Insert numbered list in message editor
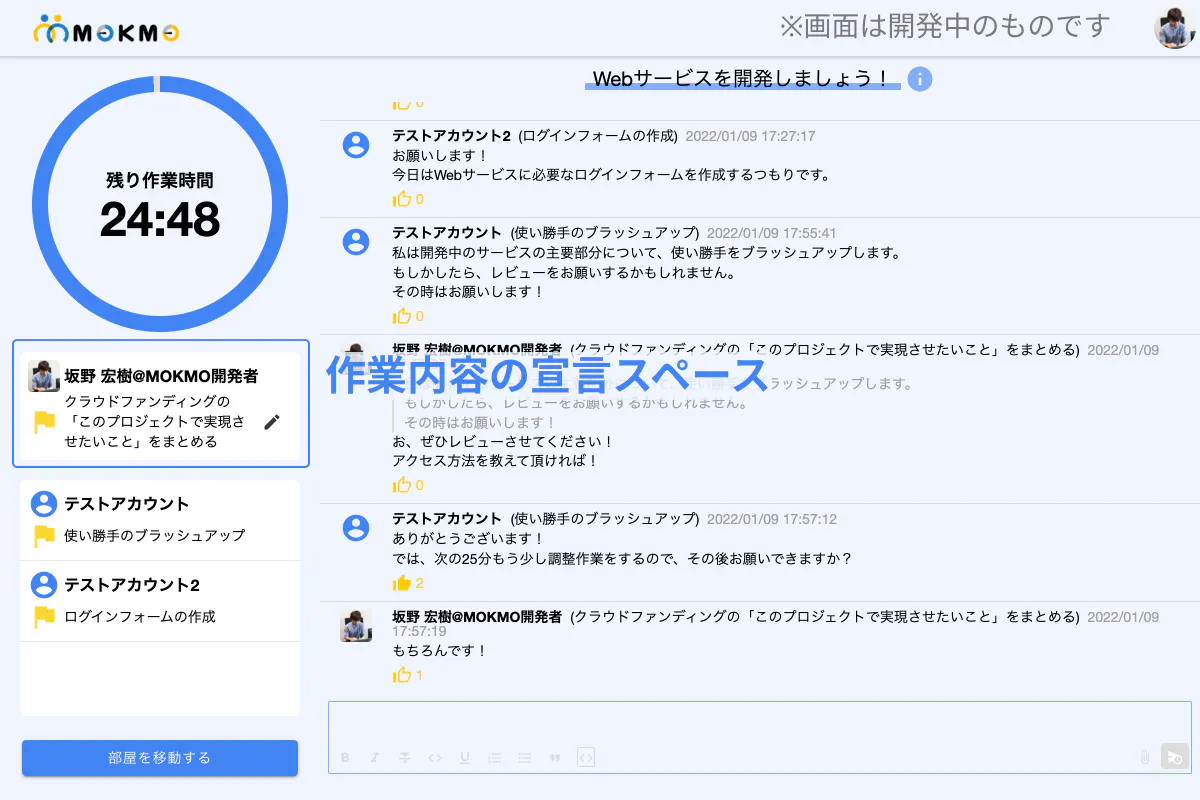 pyautogui.click(x=494, y=758)
